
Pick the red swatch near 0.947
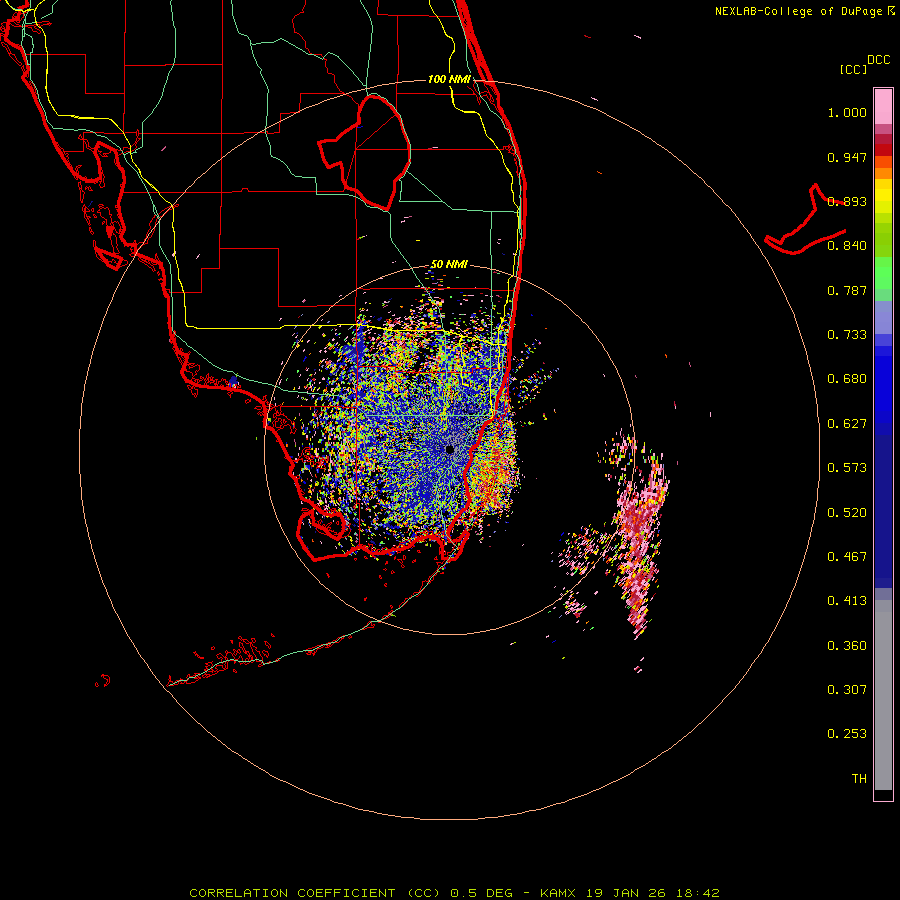883,150
